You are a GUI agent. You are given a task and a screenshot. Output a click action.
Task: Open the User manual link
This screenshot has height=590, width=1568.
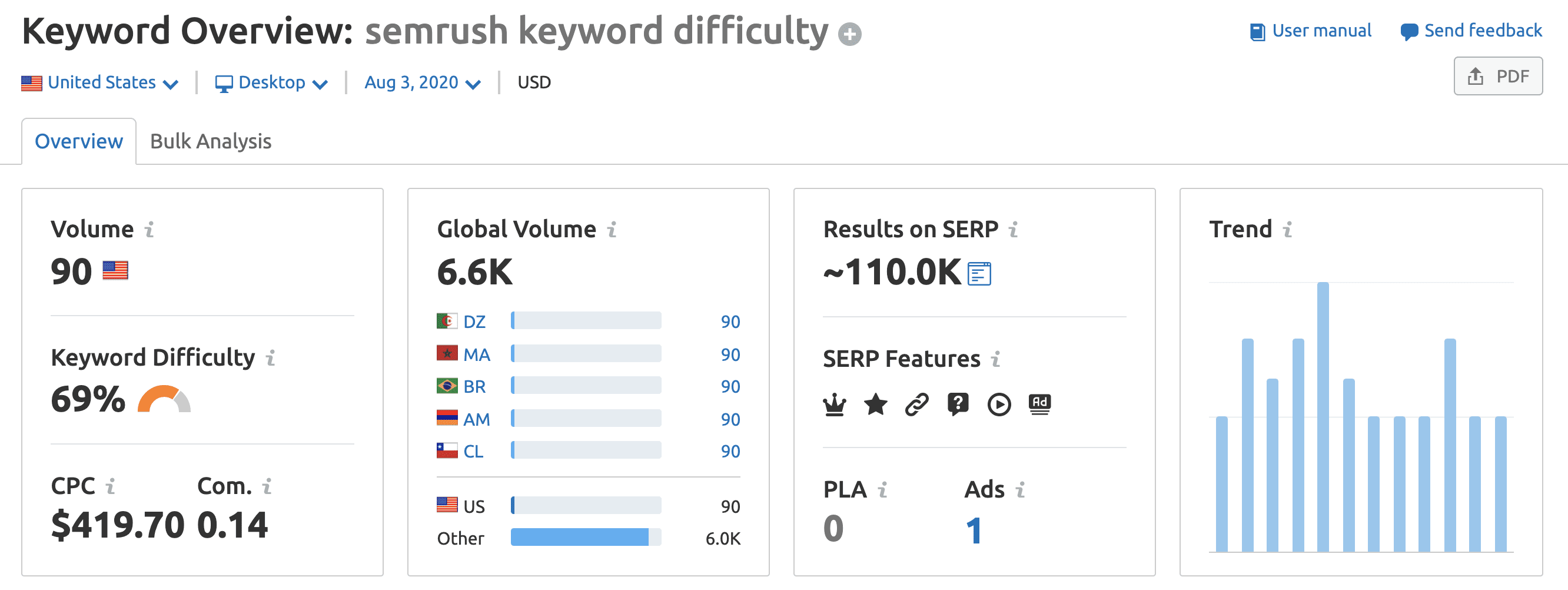coord(1311,31)
